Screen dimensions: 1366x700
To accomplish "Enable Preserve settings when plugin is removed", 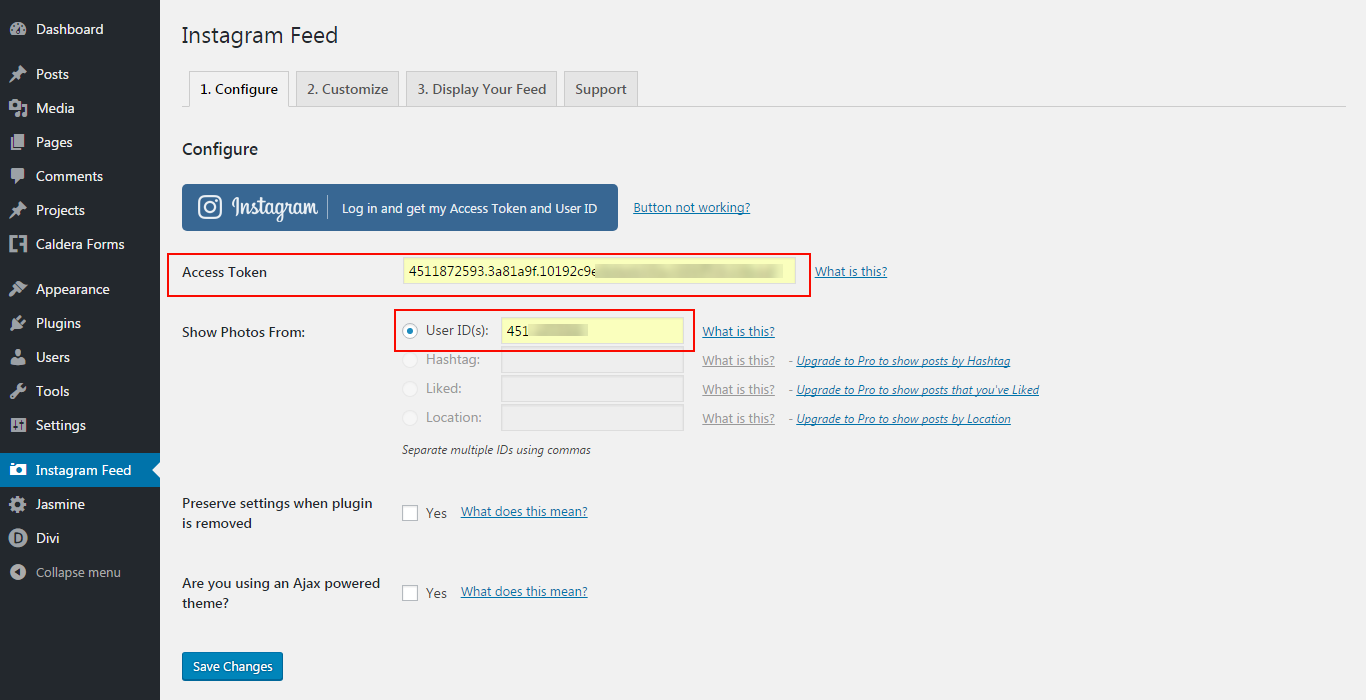I will click(410, 513).
